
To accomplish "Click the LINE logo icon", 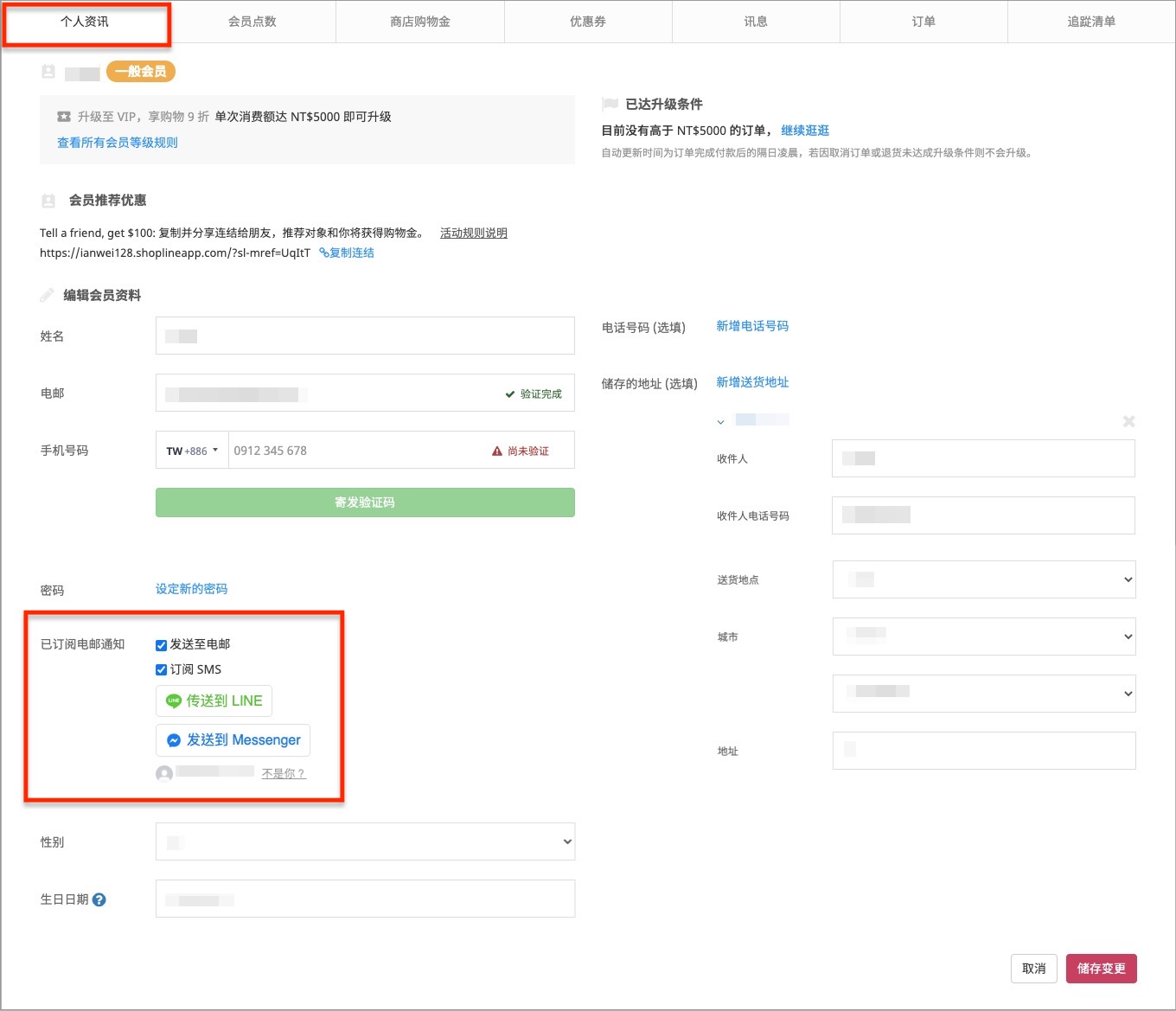I will point(174,701).
